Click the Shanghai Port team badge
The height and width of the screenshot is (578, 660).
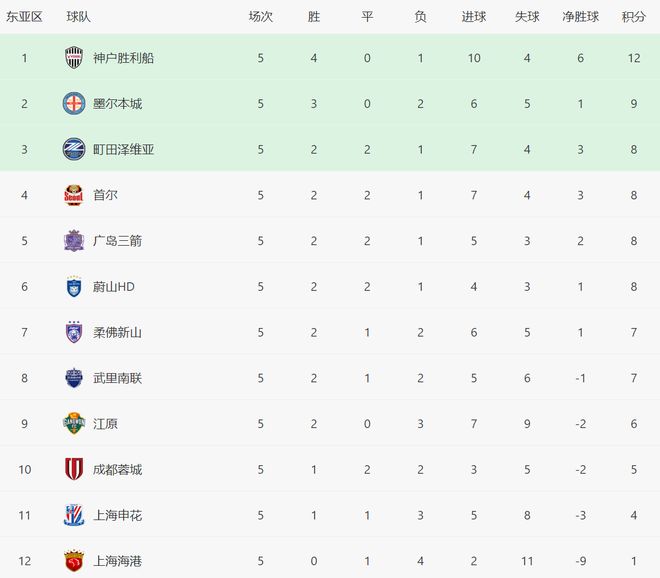pyautogui.click(x=75, y=560)
